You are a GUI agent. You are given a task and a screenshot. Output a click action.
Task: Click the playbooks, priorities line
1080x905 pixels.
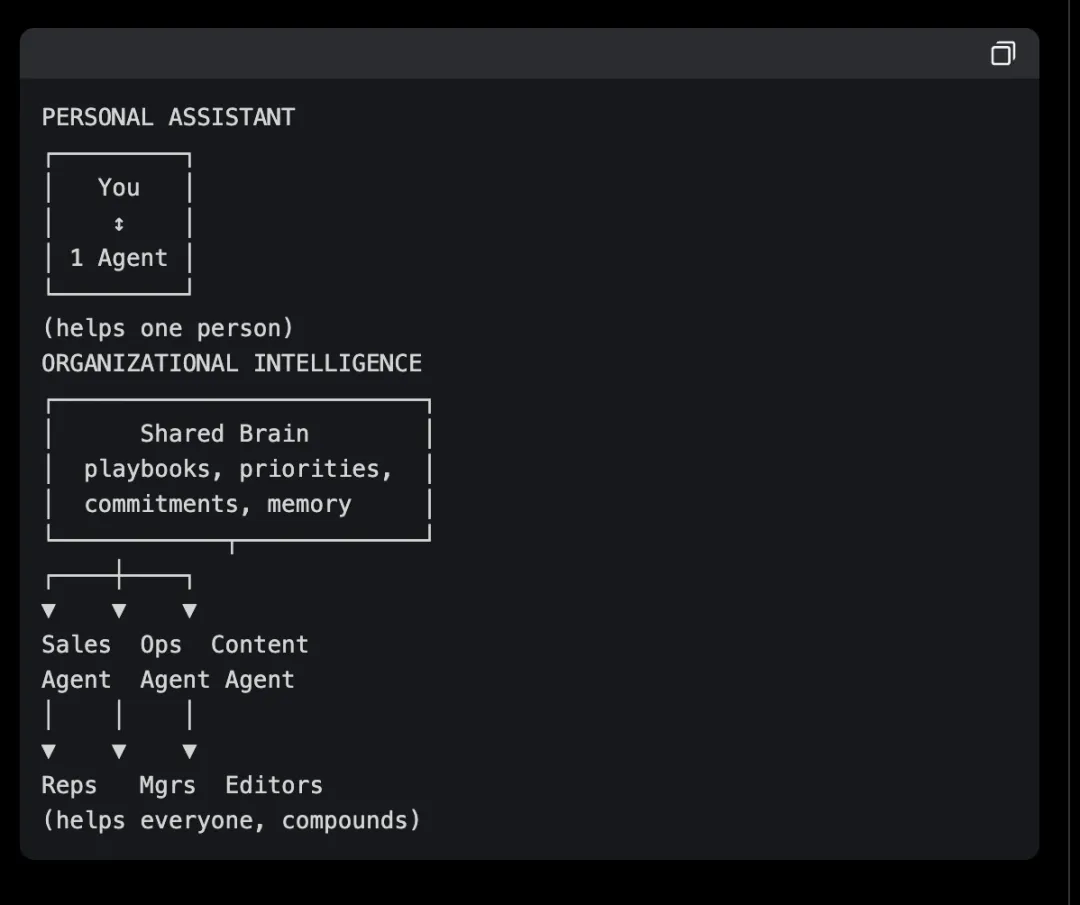(x=238, y=469)
